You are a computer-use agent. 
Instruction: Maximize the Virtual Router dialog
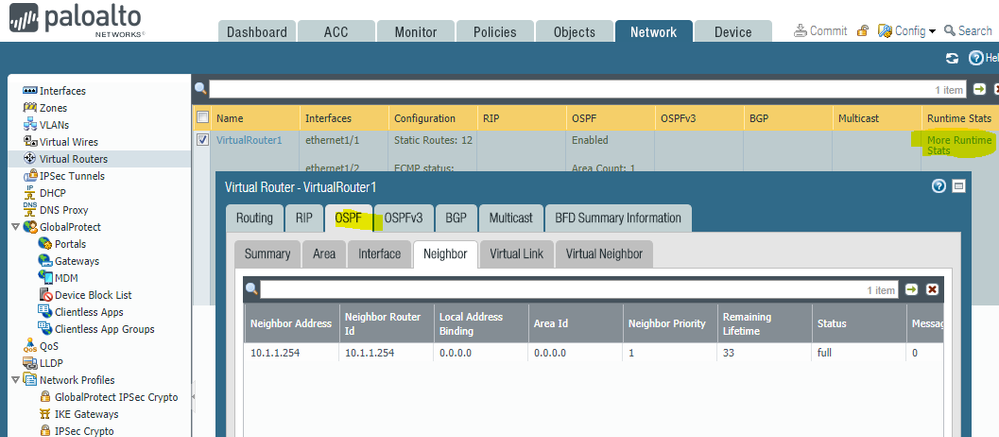click(958, 186)
